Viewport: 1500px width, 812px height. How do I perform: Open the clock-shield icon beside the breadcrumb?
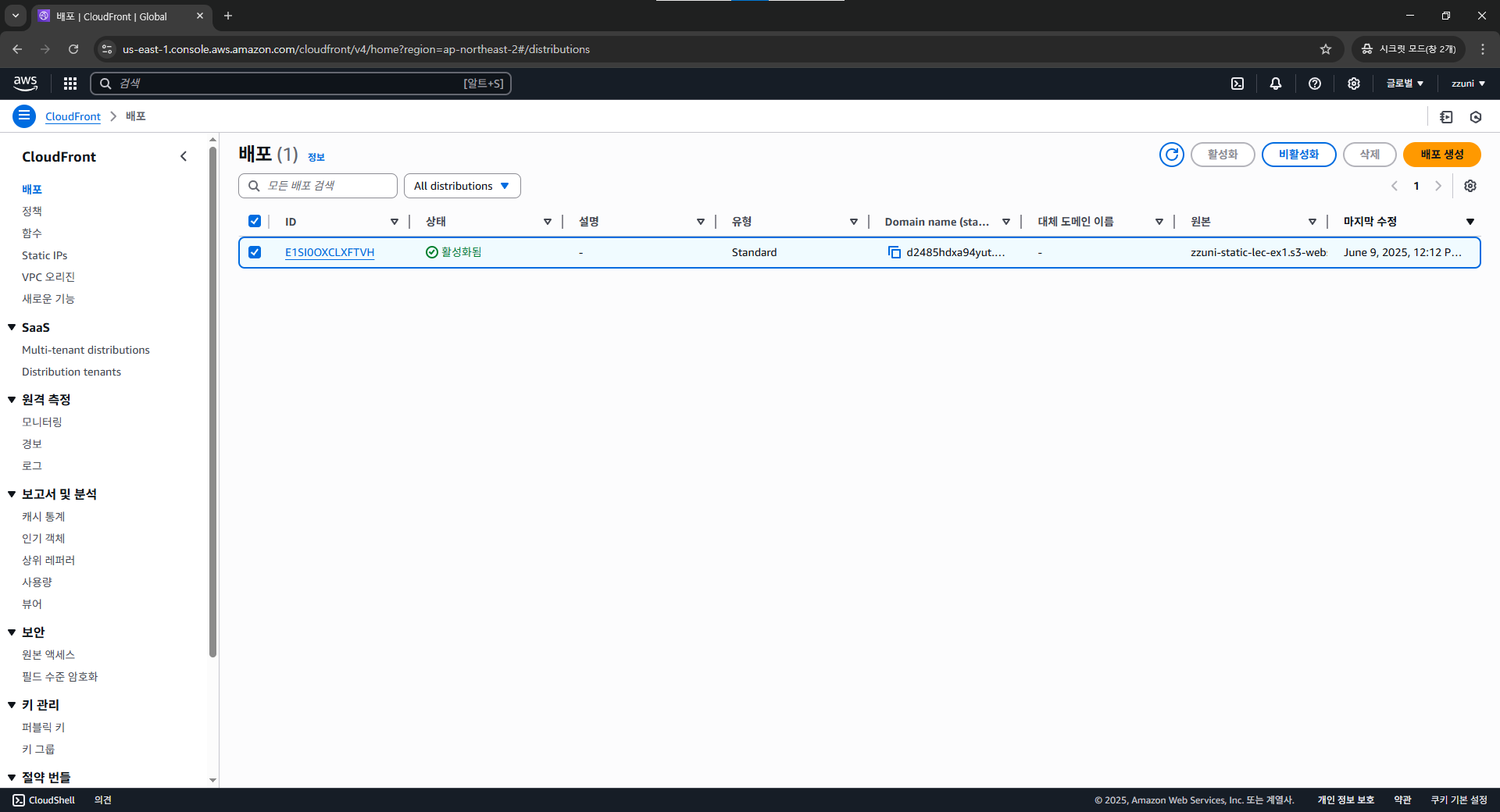tap(1476, 117)
